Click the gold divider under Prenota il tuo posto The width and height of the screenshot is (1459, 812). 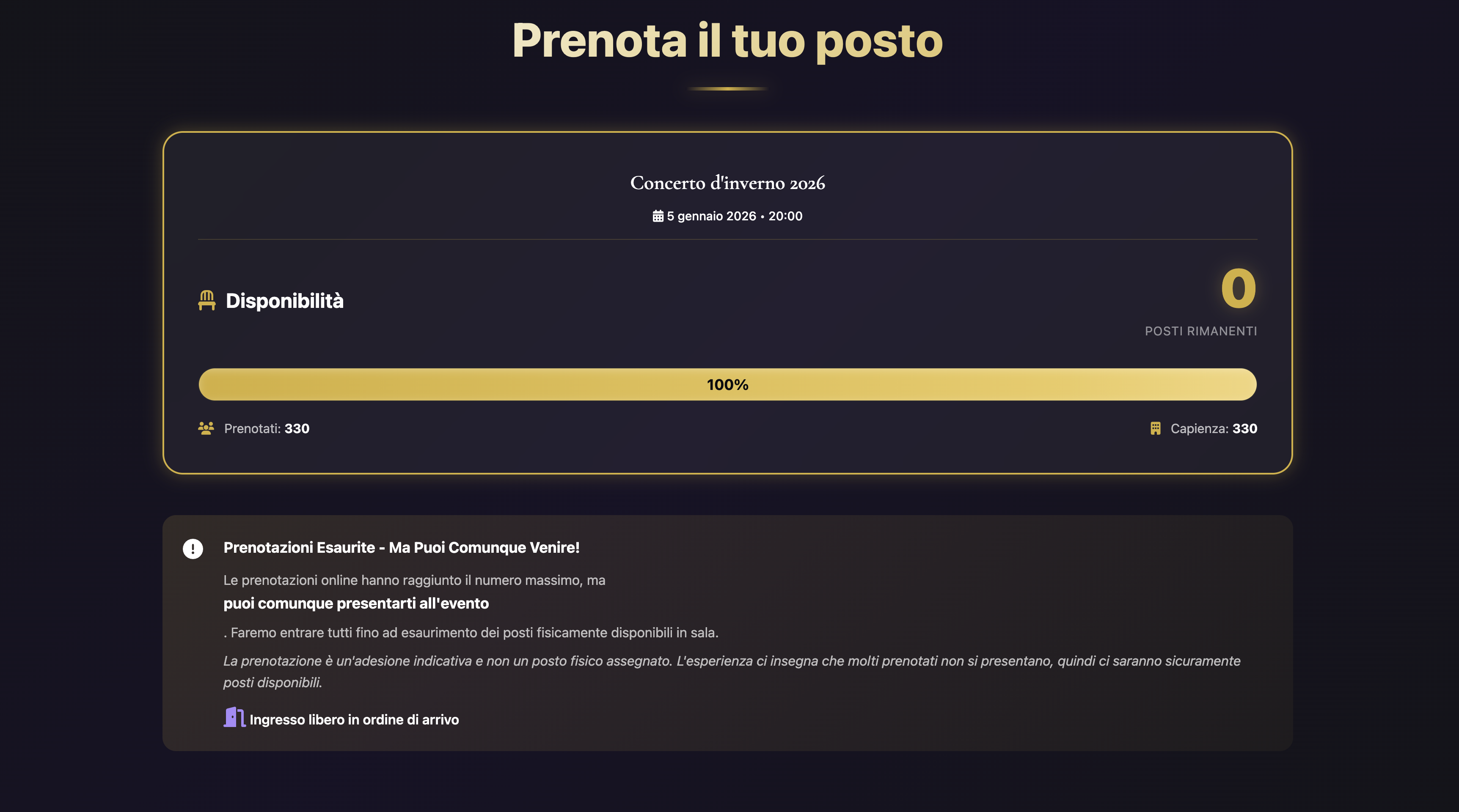(x=727, y=88)
